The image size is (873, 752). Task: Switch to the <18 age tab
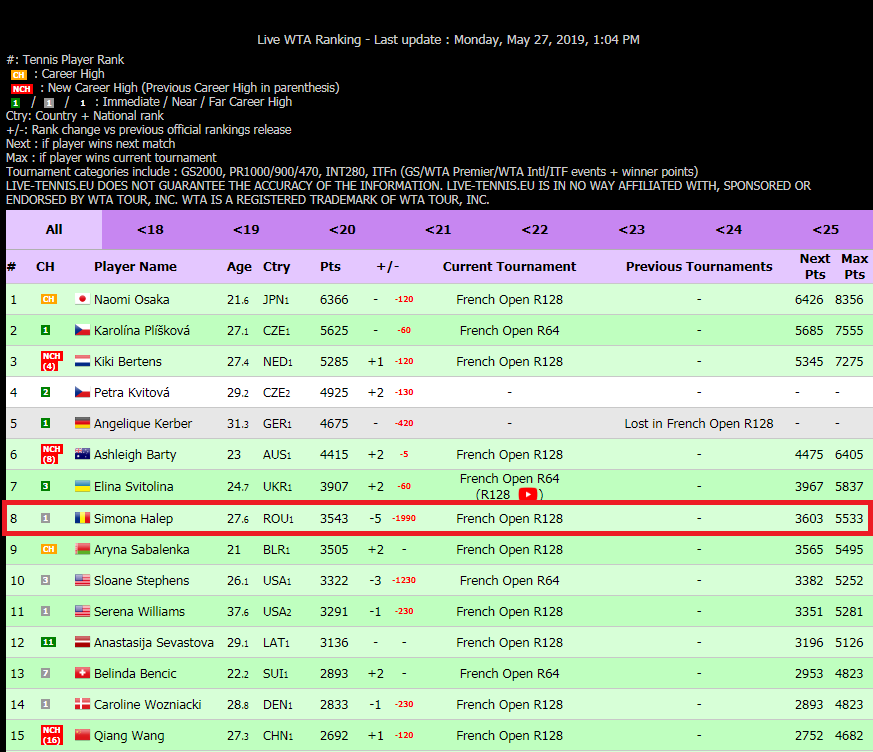pyautogui.click(x=150, y=229)
